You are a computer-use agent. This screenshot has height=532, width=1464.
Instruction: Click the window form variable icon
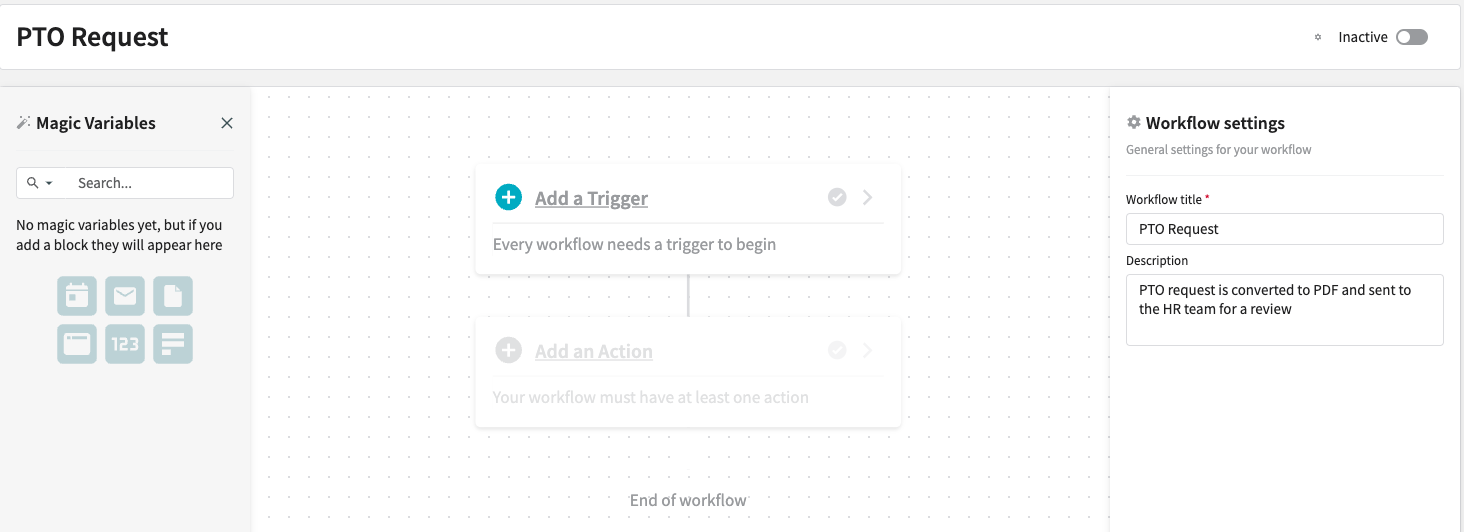[77, 344]
